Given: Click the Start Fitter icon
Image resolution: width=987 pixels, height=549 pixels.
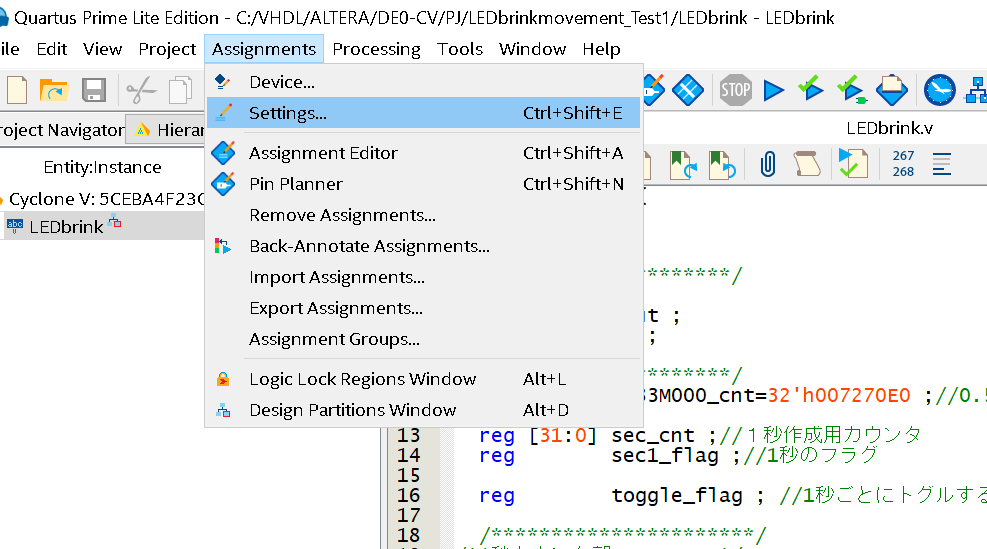Looking at the screenshot, I should pos(892,89).
